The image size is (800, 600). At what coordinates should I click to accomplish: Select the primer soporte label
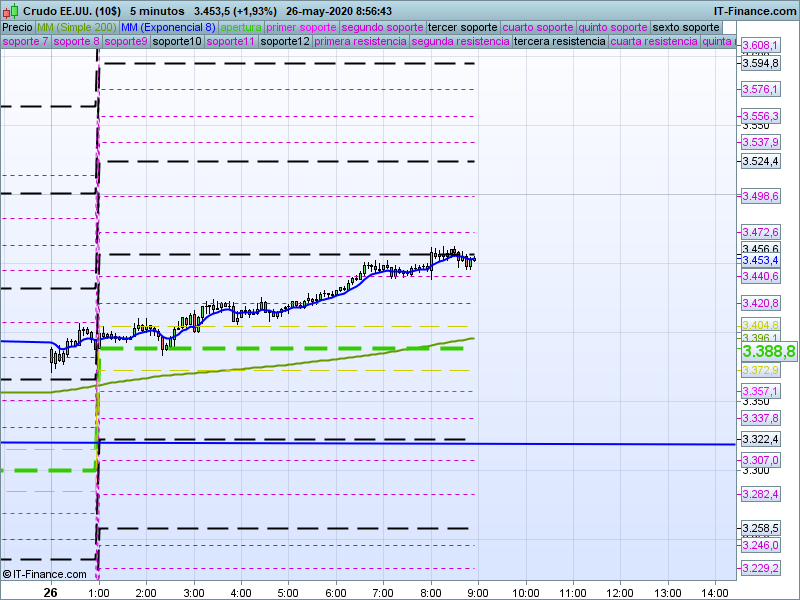(301, 27)
